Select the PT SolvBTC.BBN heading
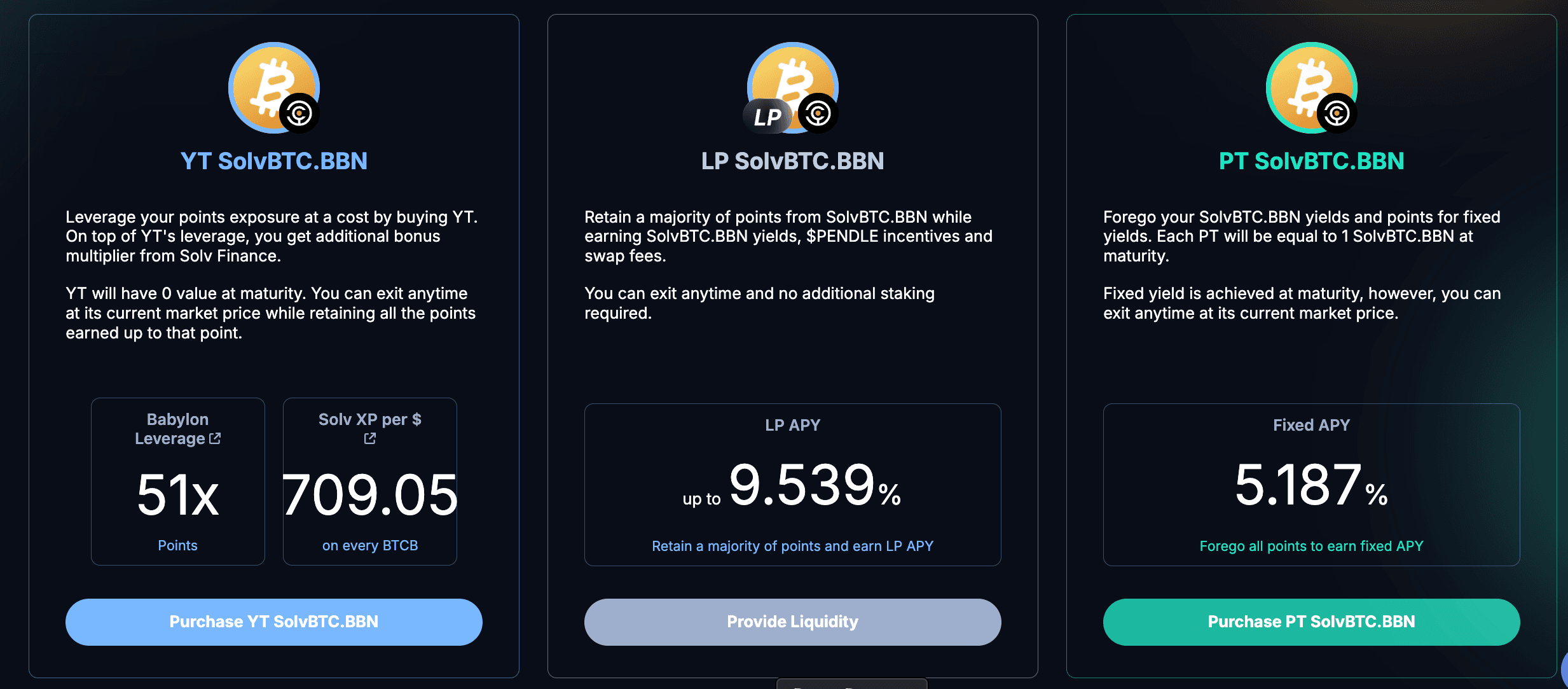 pyautogui.click(x=1311, y=161)
